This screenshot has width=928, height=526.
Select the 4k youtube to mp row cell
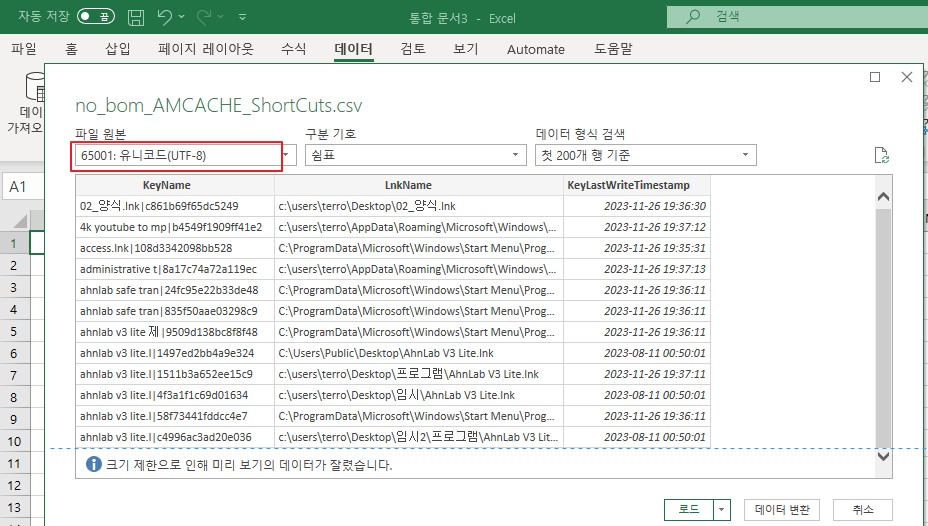tap(175, 227)
